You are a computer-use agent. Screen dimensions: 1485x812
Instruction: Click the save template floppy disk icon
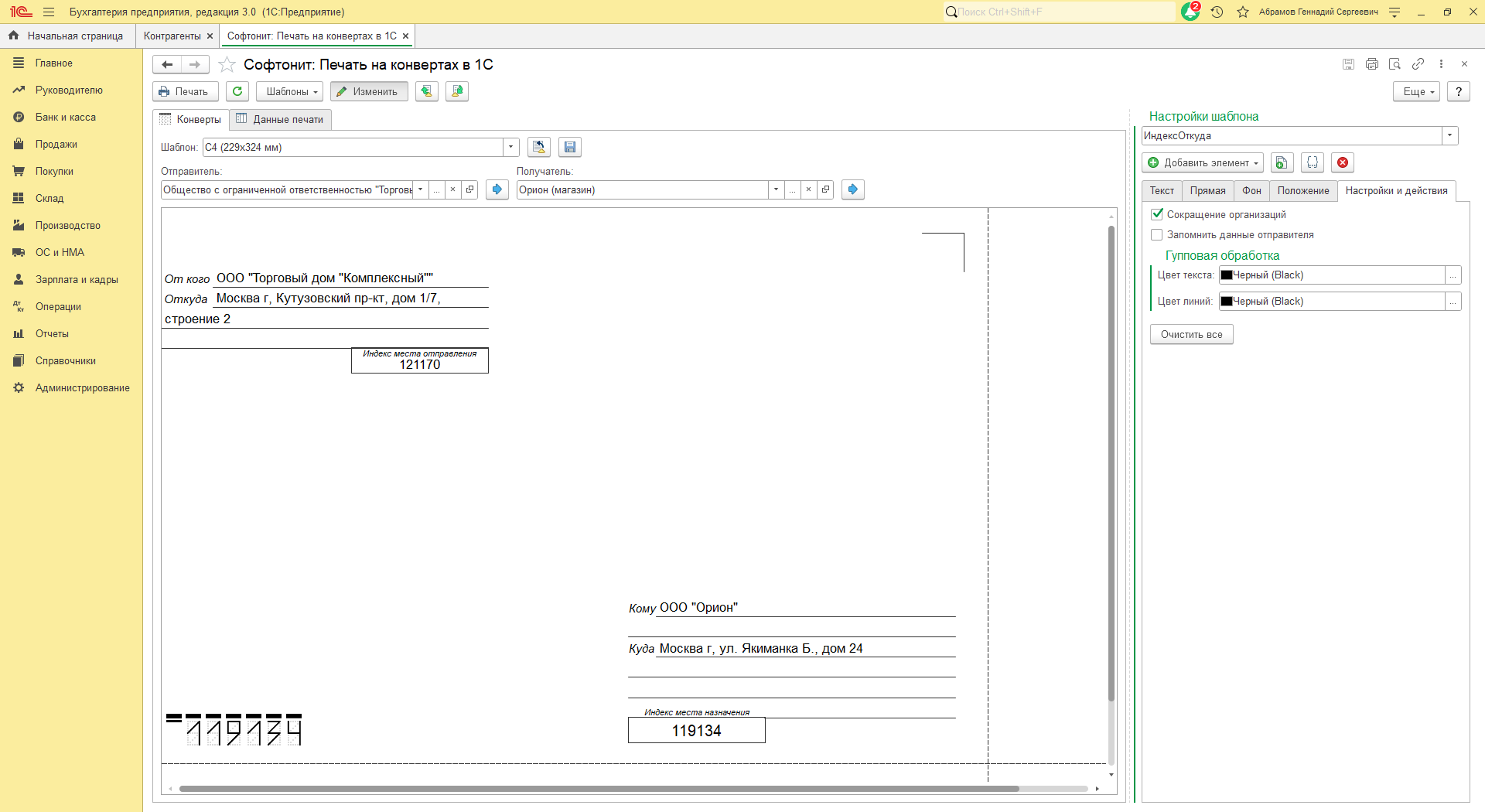(x=570, y=147)
